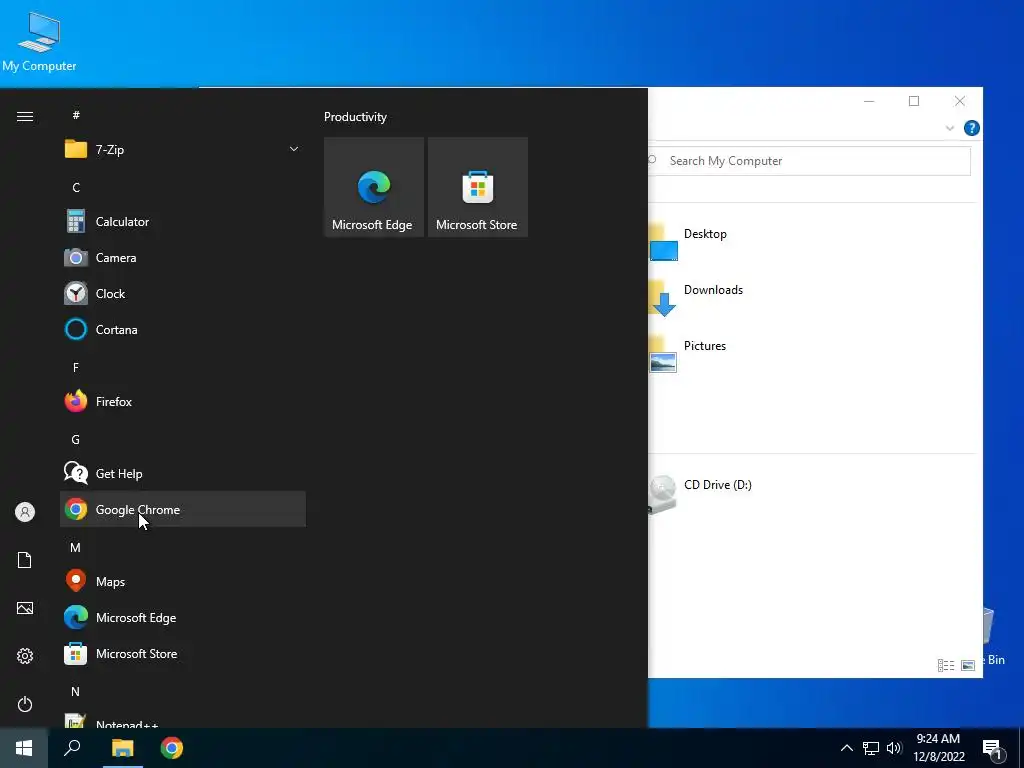The image size is (1024, 768).
Task: Switch to File Explorer on the taskbar
Action: click(x=122, y=748)
